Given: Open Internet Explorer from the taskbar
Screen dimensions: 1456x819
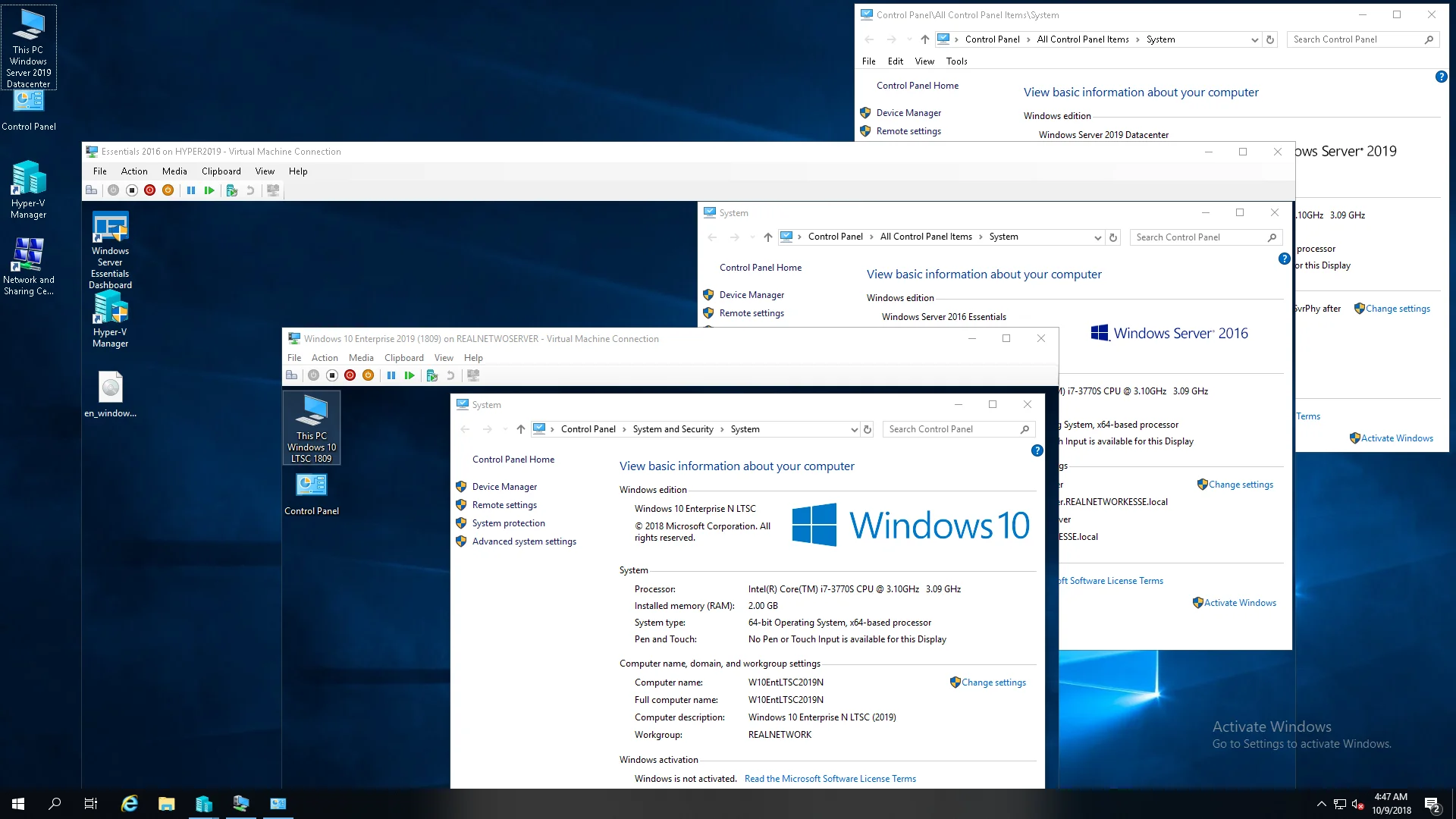Looking at the screenshot, I should pos(129,803).
